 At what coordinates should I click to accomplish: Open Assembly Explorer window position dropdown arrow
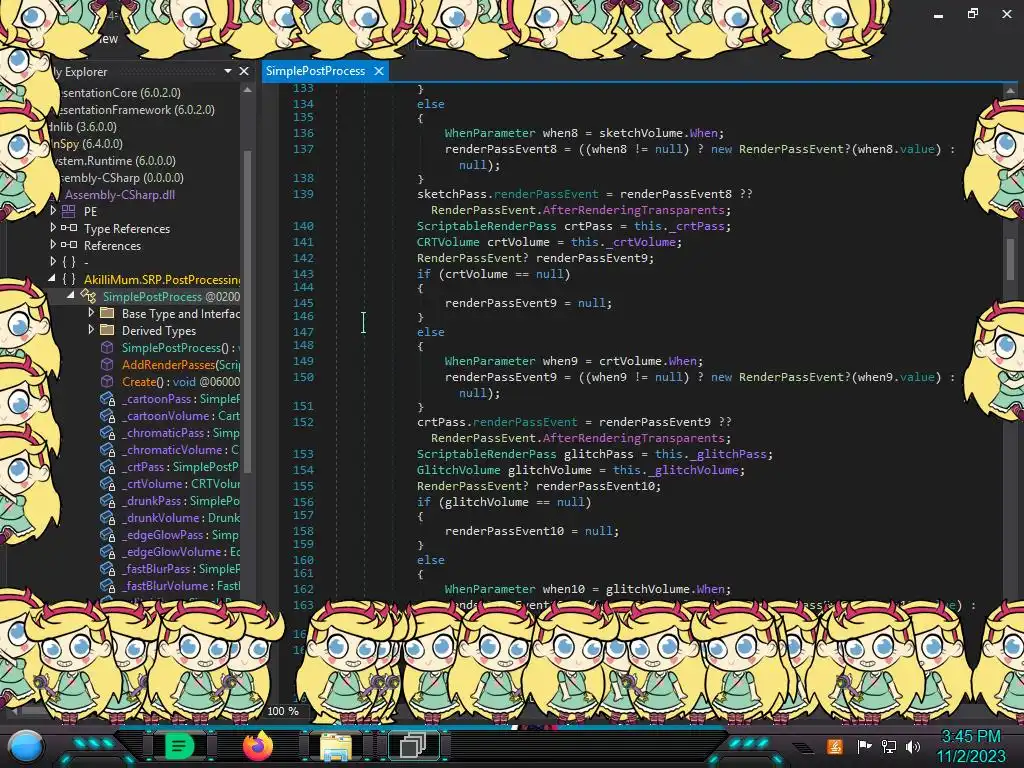click(228, 71)
